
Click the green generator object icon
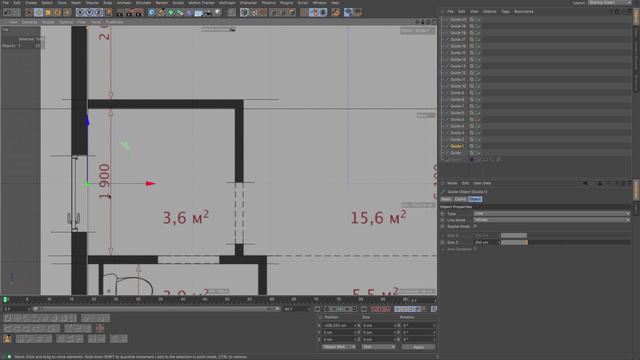171,13
